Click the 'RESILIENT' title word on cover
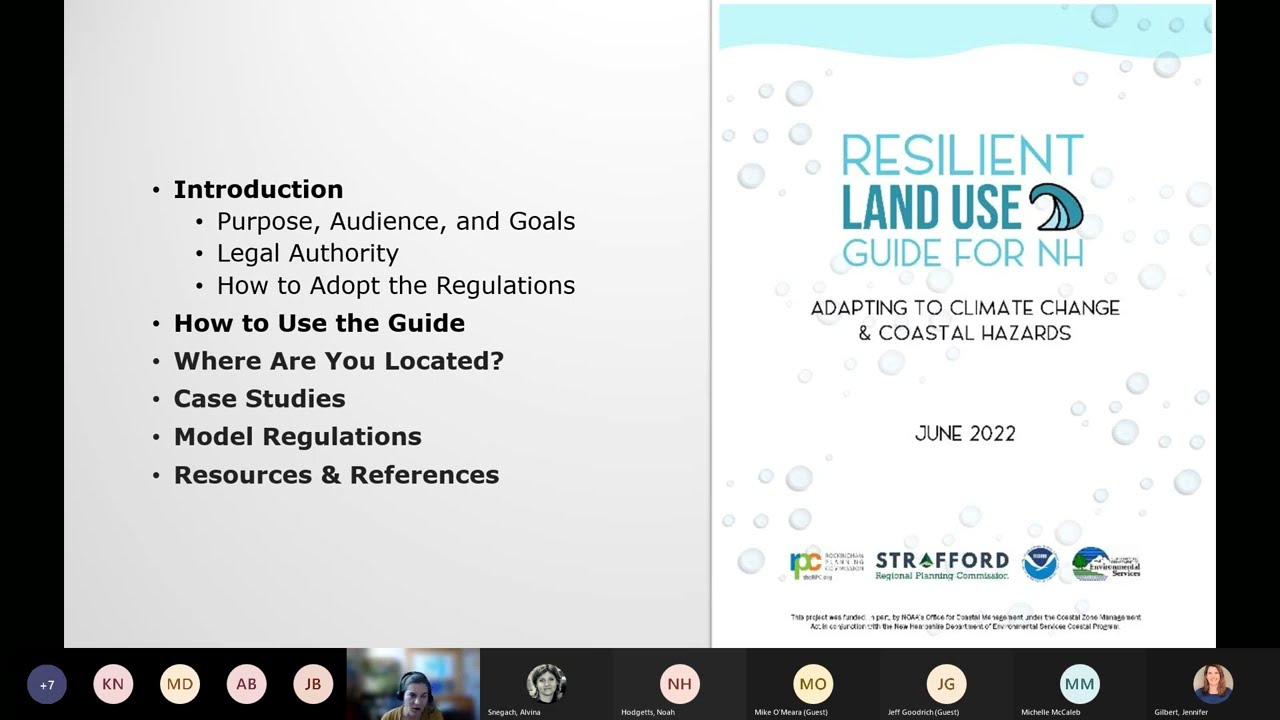The width and height of the screenshot is (1280, 720). click(x=962, y=157)
